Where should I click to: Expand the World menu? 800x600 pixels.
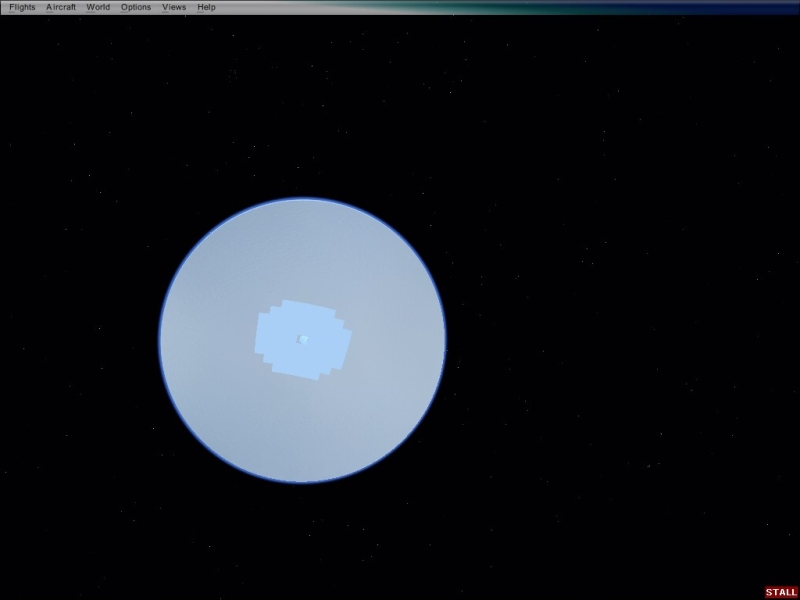[x=98, y=7]
